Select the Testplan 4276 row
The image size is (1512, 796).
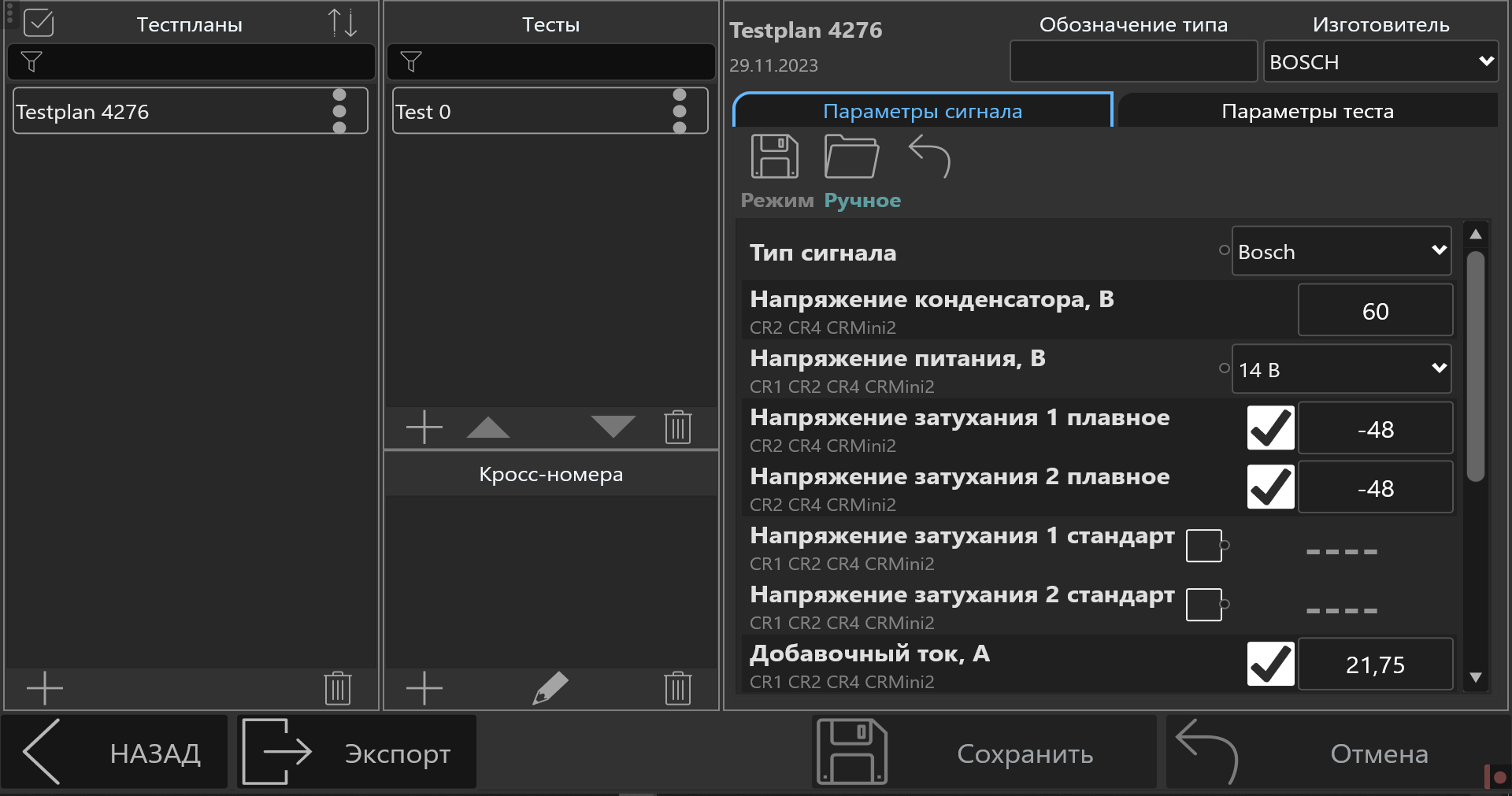[191, 111]
